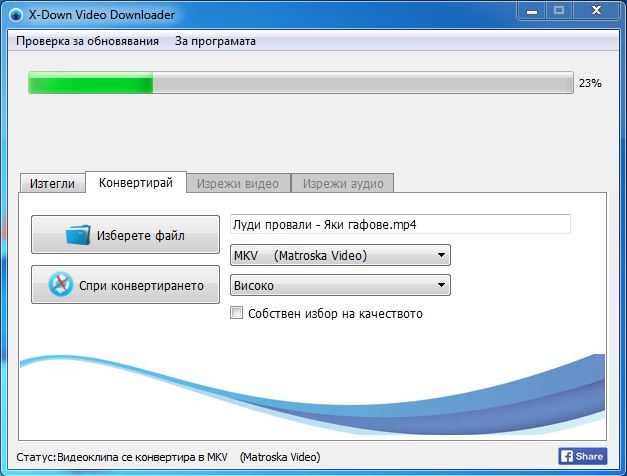Click the X-Down Video Downloader title text
This screenshot has width=627, height=476.
(x=102, y=15)
